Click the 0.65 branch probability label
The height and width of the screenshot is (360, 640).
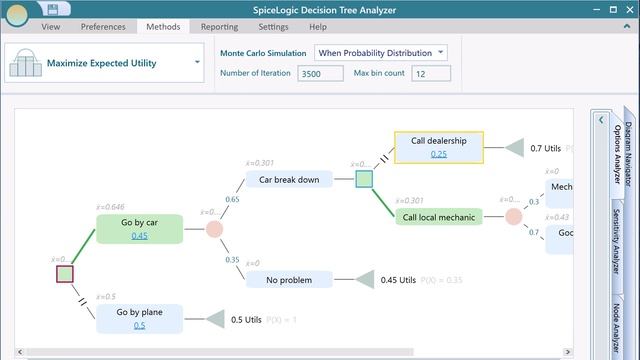(232, 199)
